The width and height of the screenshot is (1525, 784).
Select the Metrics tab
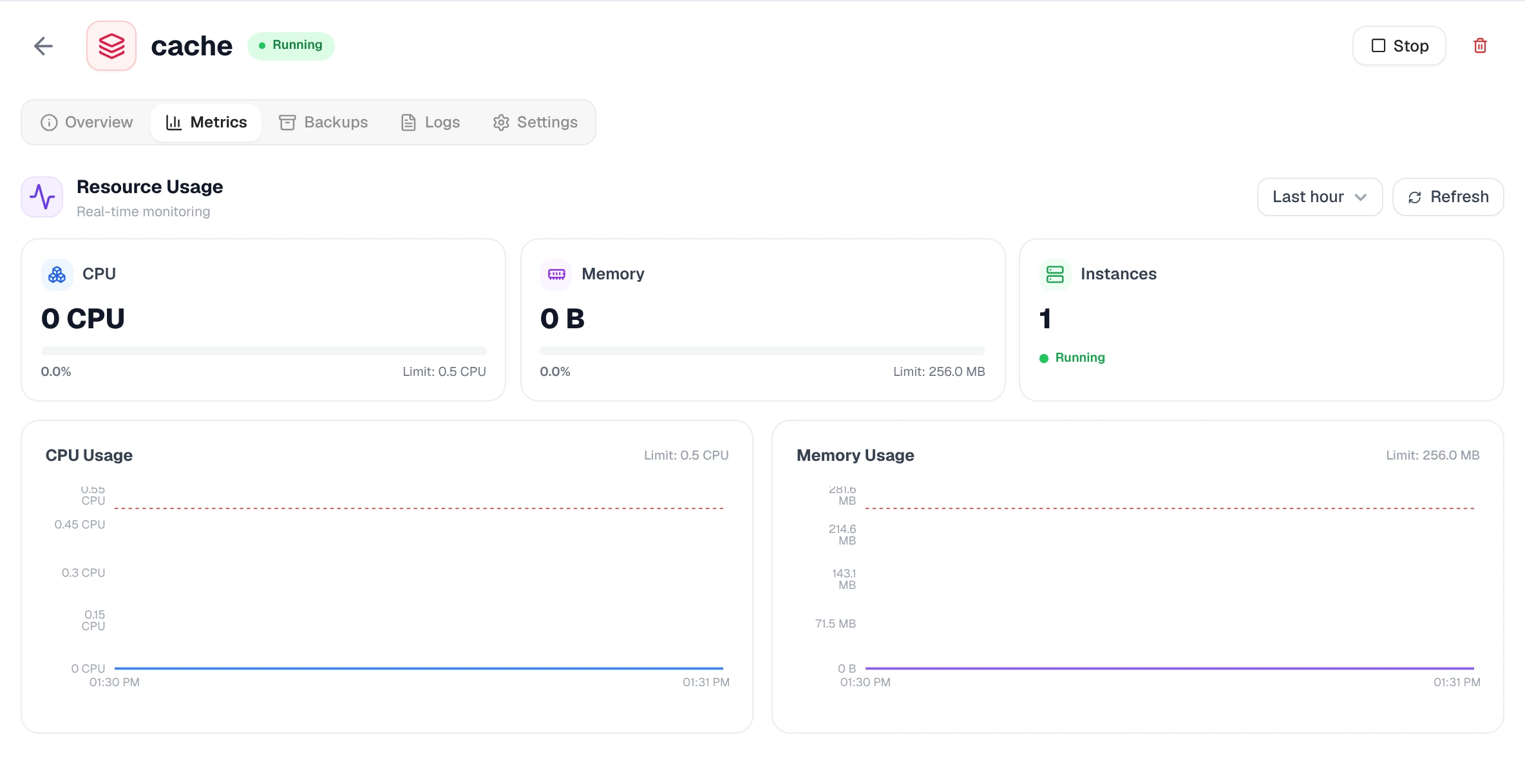tap(206, 122)
